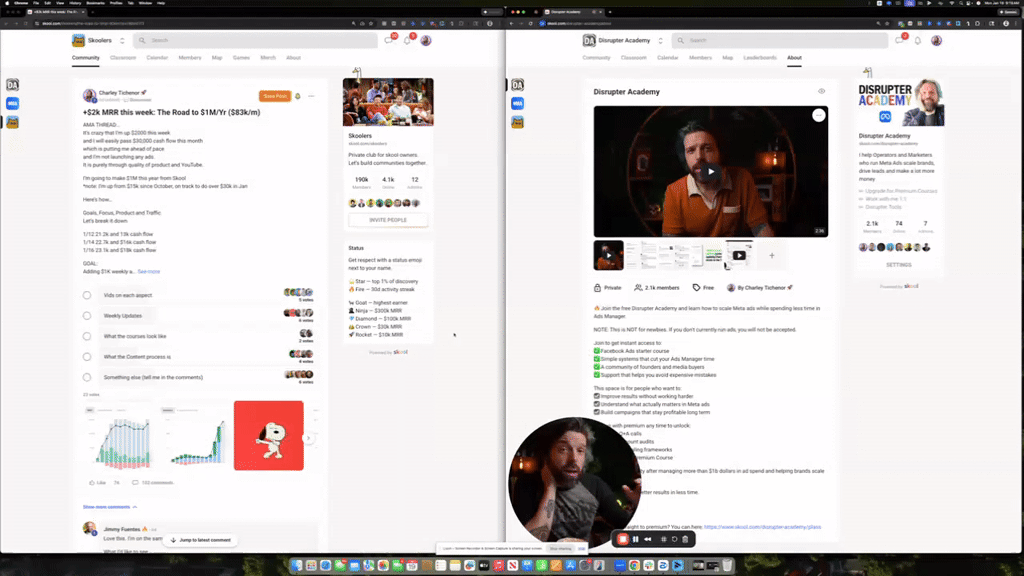1024x576 pixels.
Task: Select poll option What the courses look like
Action: click(87, 336)
